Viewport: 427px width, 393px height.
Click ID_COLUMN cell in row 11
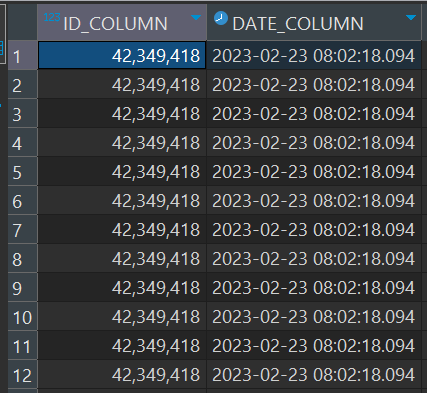[x=122, y=345]
